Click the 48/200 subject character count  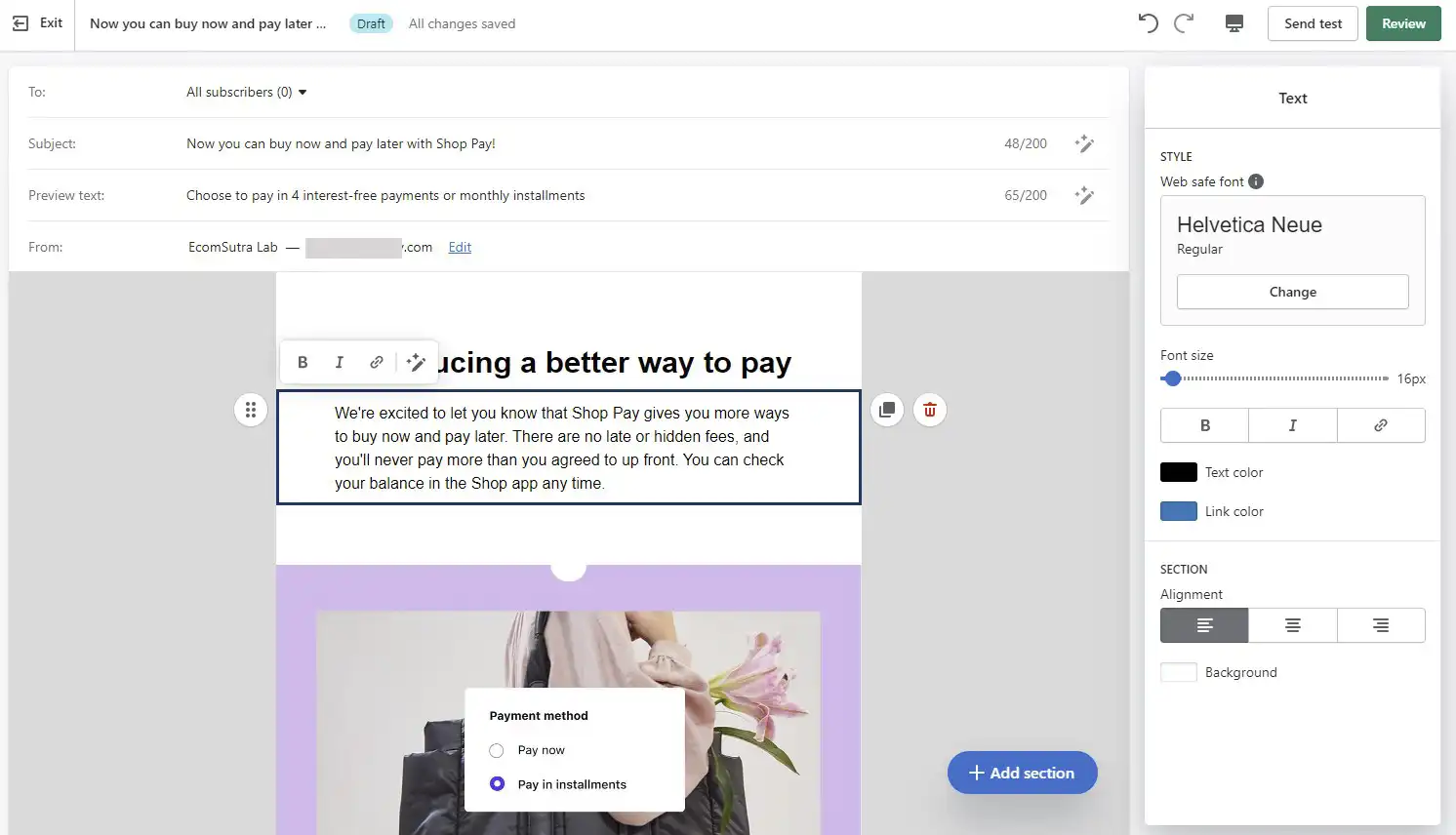[1026, 143]
